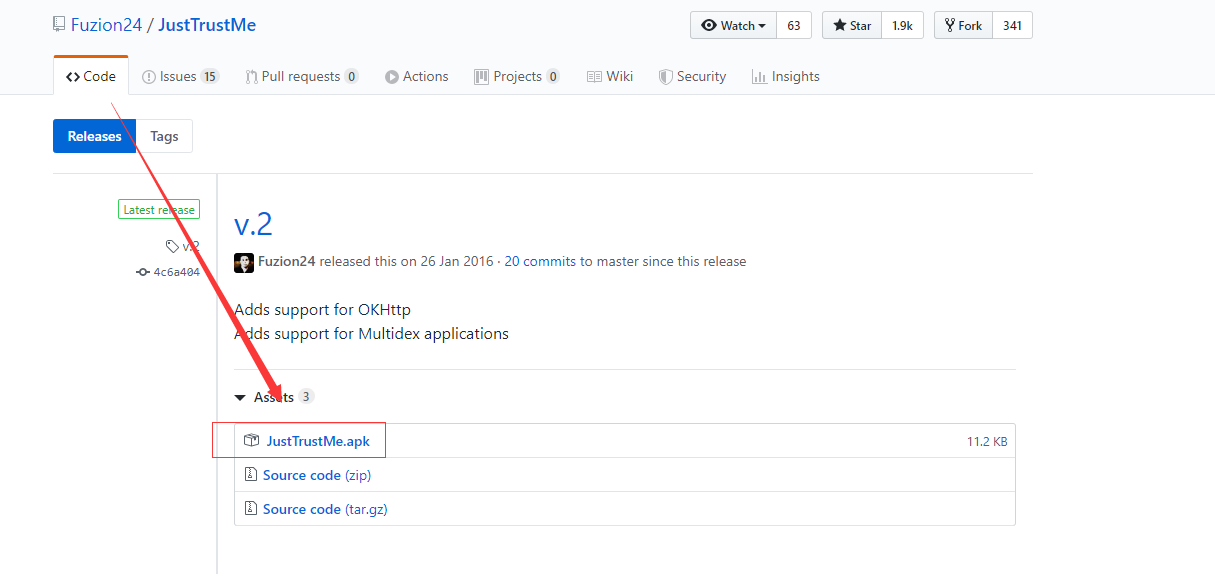Click the star icon
This screenshot has height=576, width=1215.
pyautogui.click(x=840, y=26)
